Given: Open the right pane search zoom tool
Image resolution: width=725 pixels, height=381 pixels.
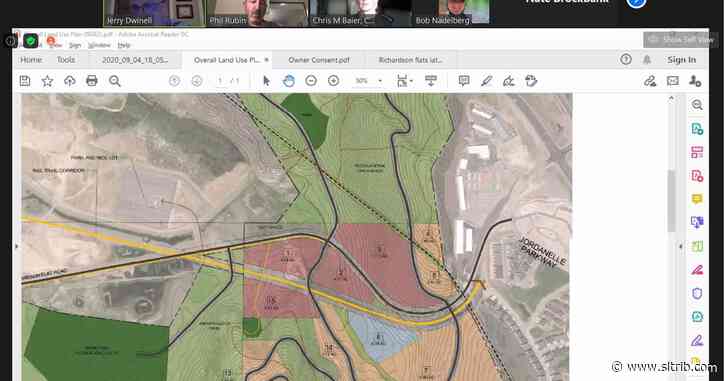Looking at the screenshot, I should (x=697, y=105).
